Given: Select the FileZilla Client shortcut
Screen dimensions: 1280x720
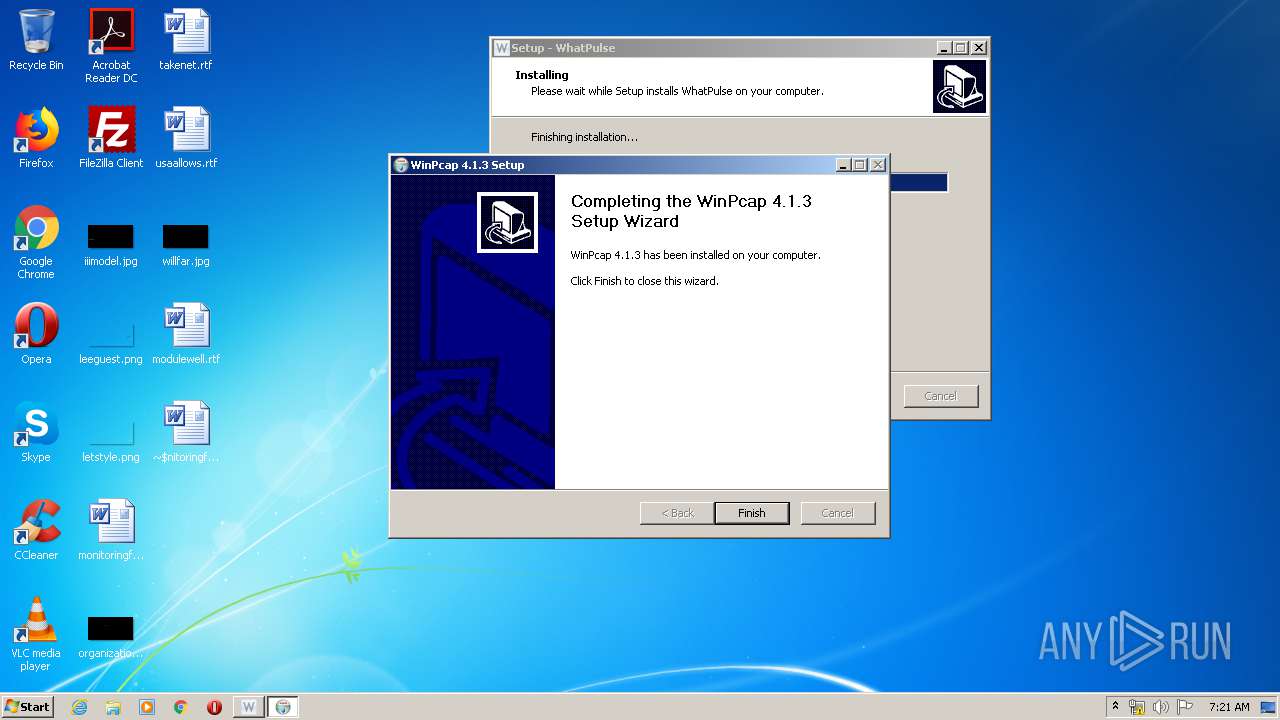Looking at the screenshot, I should (111, 138).
